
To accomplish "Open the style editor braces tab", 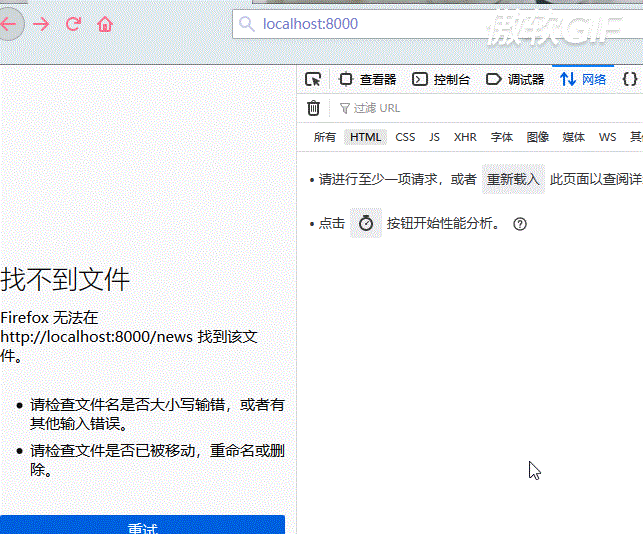I will (630, 79).
